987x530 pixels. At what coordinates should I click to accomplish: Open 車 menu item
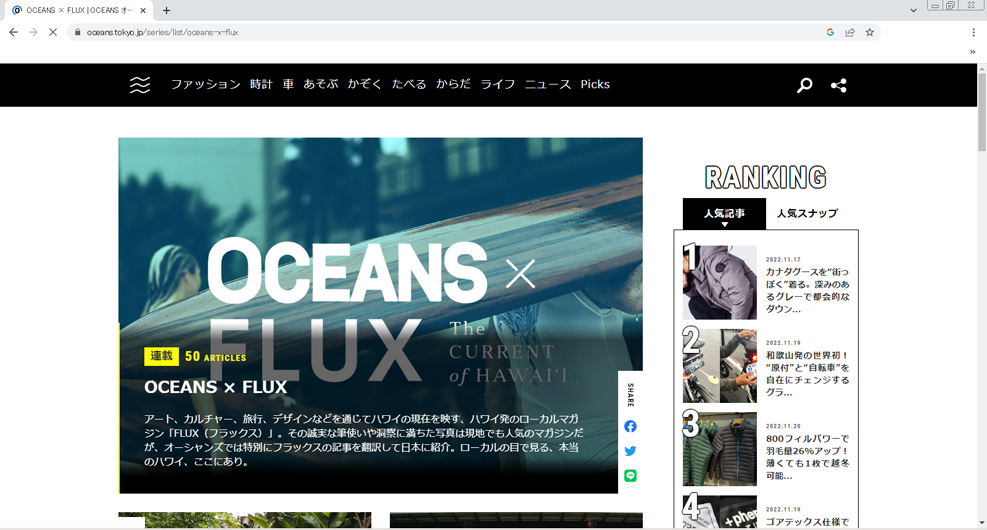(288, 84)
